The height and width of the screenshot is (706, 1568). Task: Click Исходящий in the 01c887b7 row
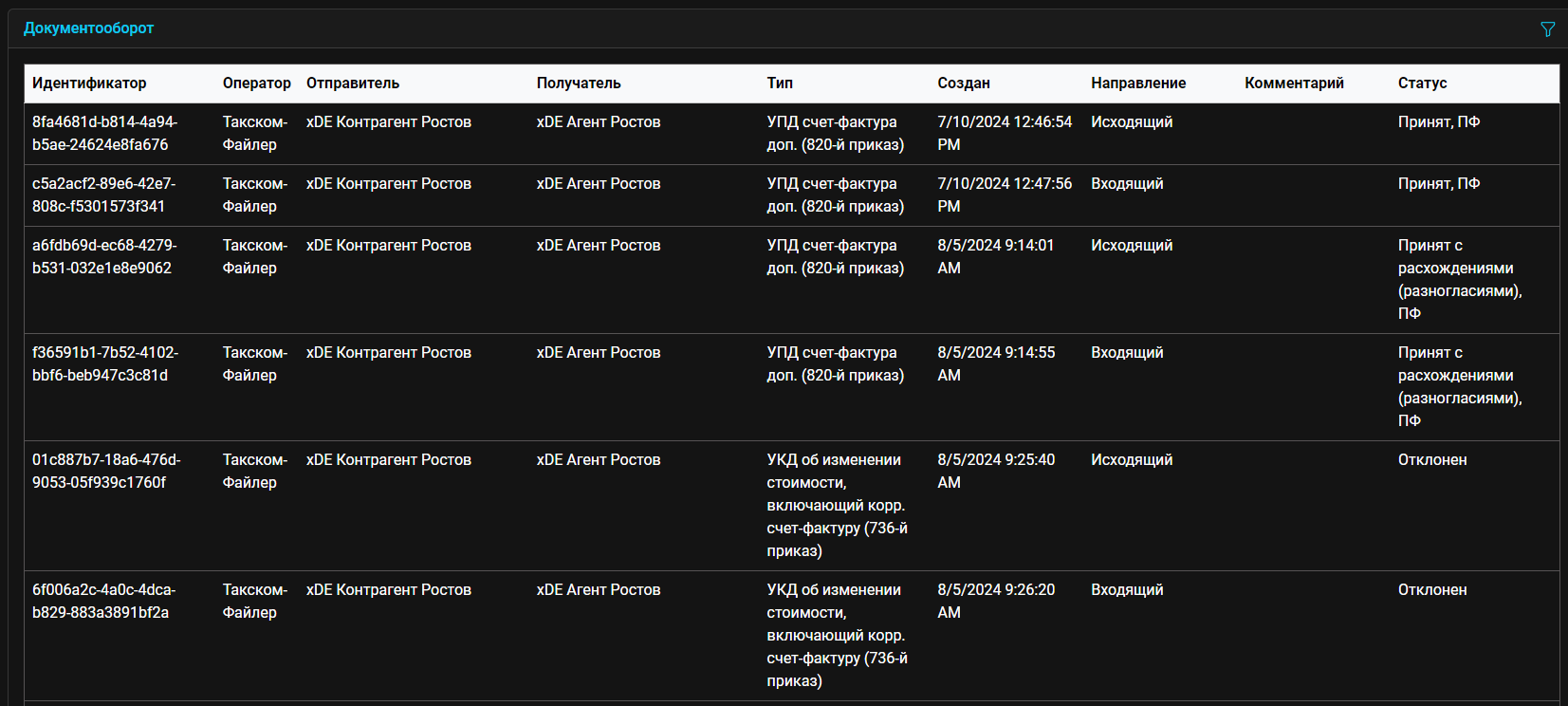(1132, 460)
